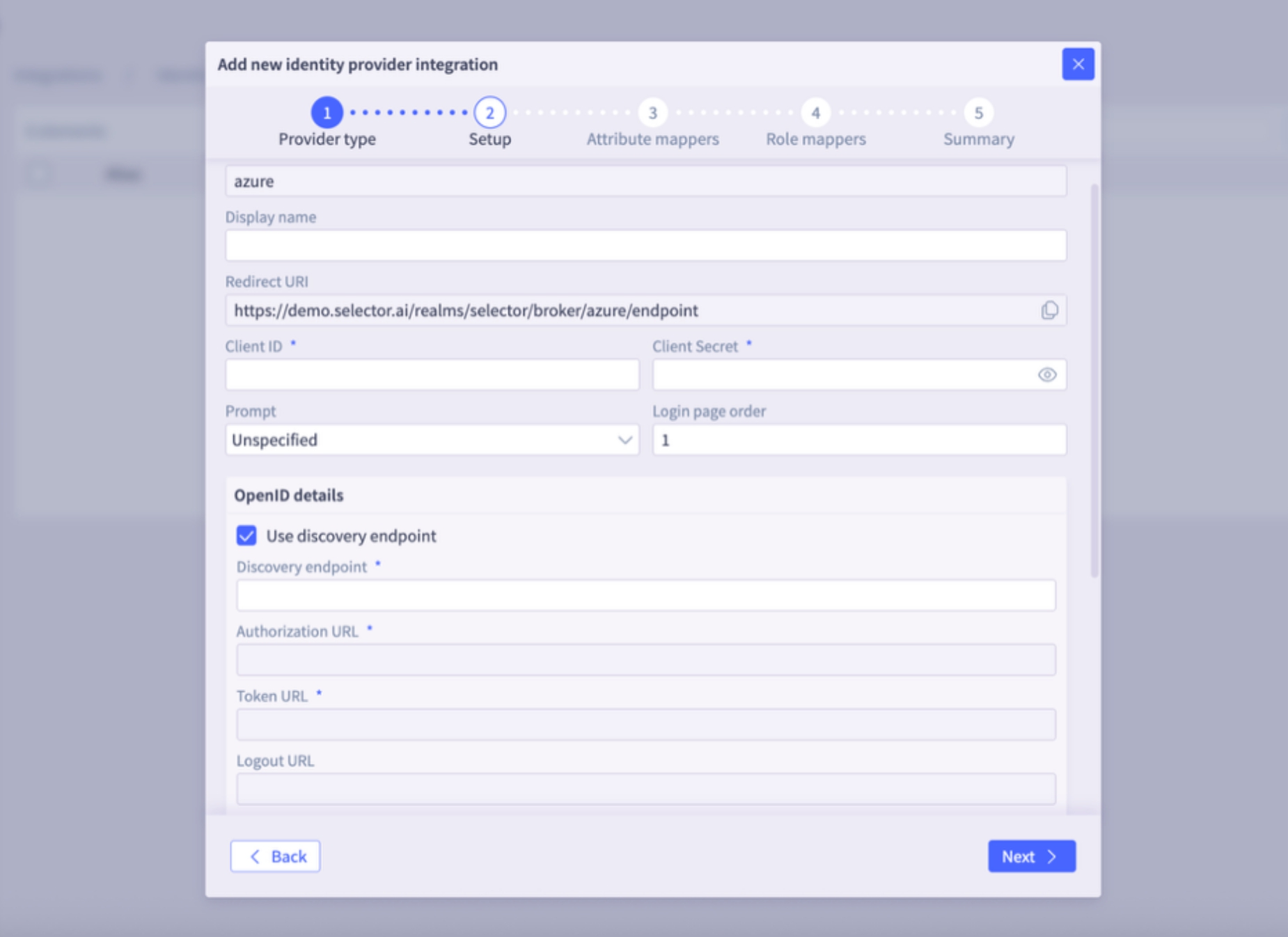The image size is (1288, 937).
Task: Select the step 4 Role mappers circle
Action: click(816, 111)
